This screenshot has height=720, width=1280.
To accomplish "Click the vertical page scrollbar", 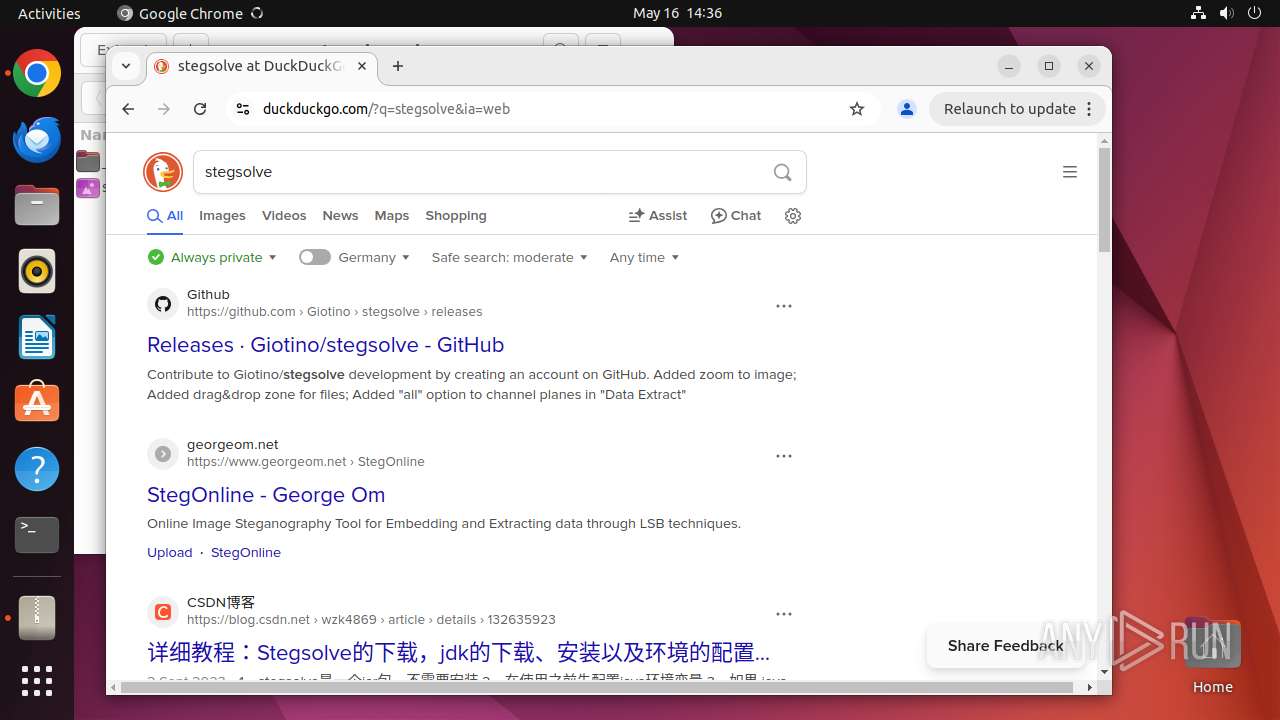I will pos(1104,200).
